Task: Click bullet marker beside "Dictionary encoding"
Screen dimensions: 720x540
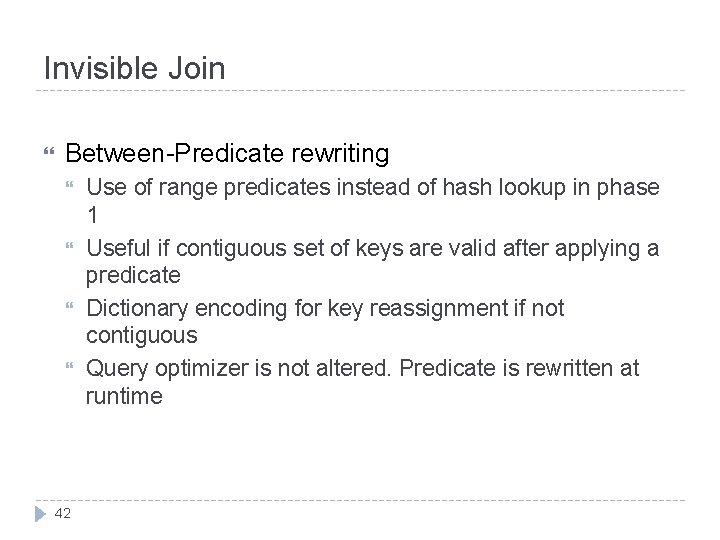Action: (69, 308)
